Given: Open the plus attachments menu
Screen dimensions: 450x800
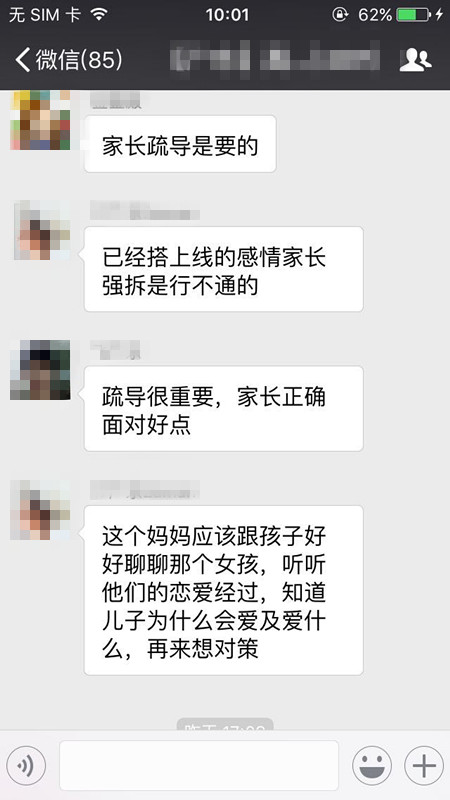Looking at the screenshot, I should pyautogui.click(x=423, y=765).
